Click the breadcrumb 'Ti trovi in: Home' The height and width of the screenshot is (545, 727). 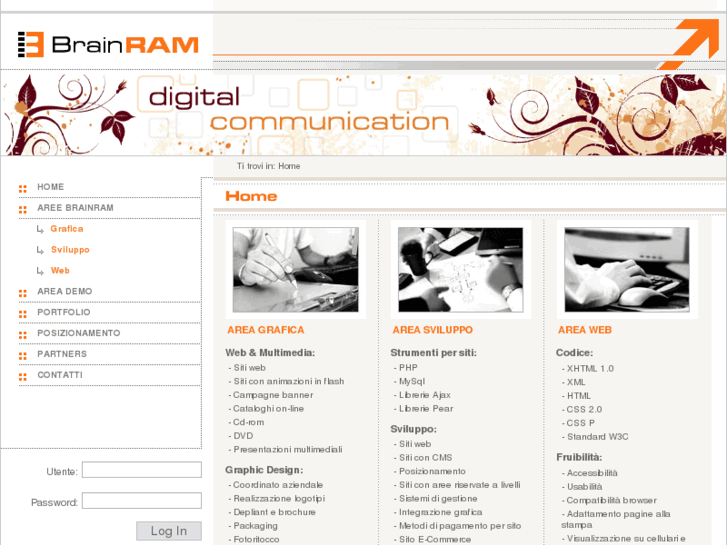point(268,166)
